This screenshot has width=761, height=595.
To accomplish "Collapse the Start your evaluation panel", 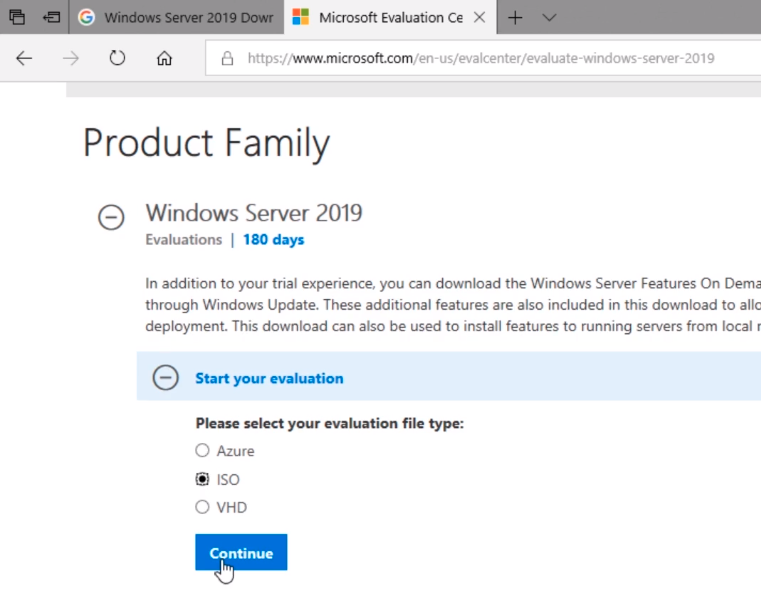I will pos(165,377).
